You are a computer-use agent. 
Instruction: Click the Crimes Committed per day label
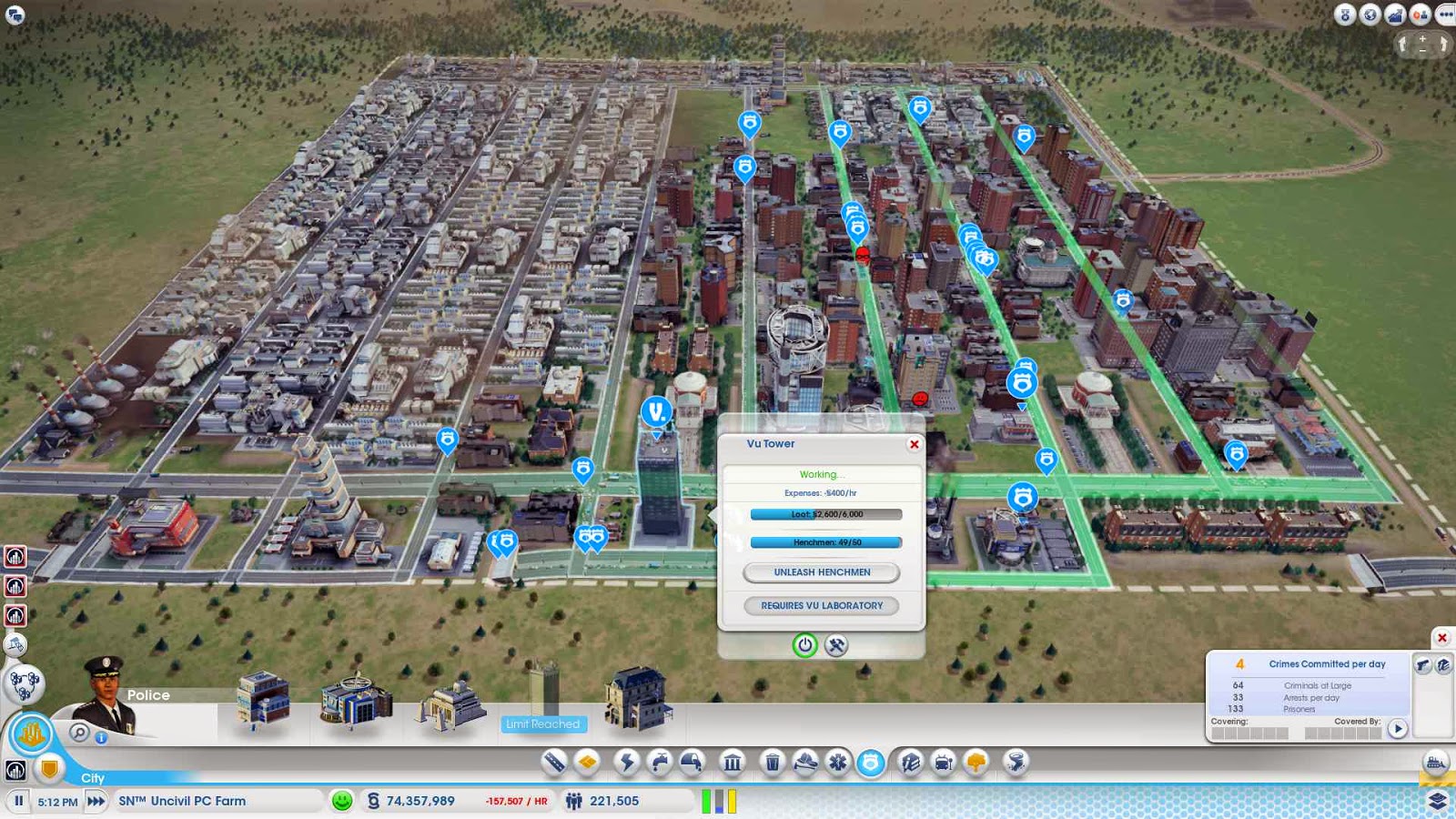(1327, 664)
